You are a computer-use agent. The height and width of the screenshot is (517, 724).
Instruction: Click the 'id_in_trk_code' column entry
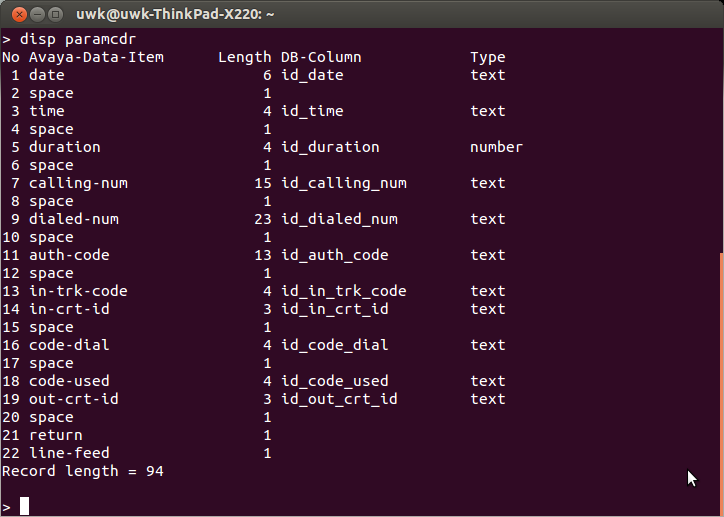pyautogui.click(x=343, y=291)
